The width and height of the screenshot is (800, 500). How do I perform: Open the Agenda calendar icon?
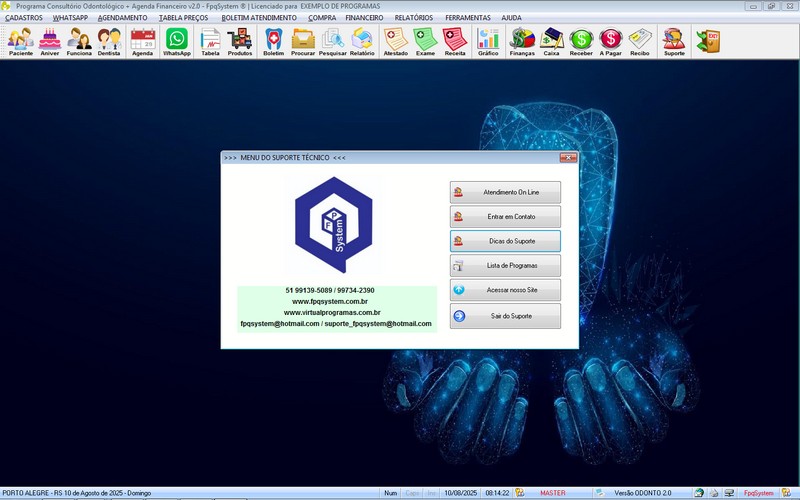coord(142,41)
